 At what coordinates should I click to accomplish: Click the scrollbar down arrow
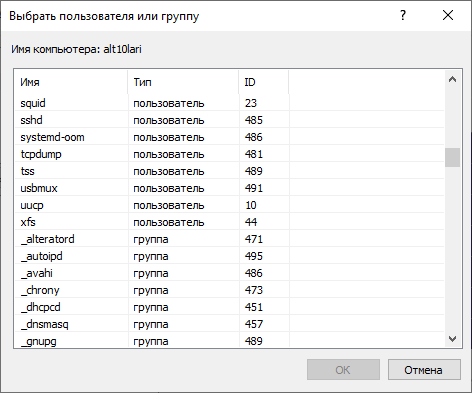click(452, 339)
